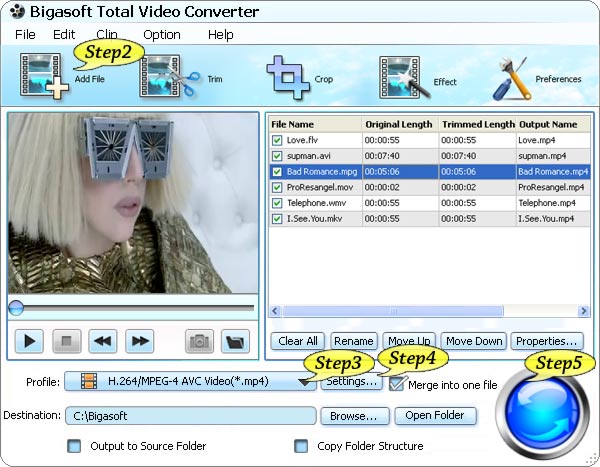Toggle Merge into one file checkbox
This screenshot has width=600, height=467.
(396, 384)
